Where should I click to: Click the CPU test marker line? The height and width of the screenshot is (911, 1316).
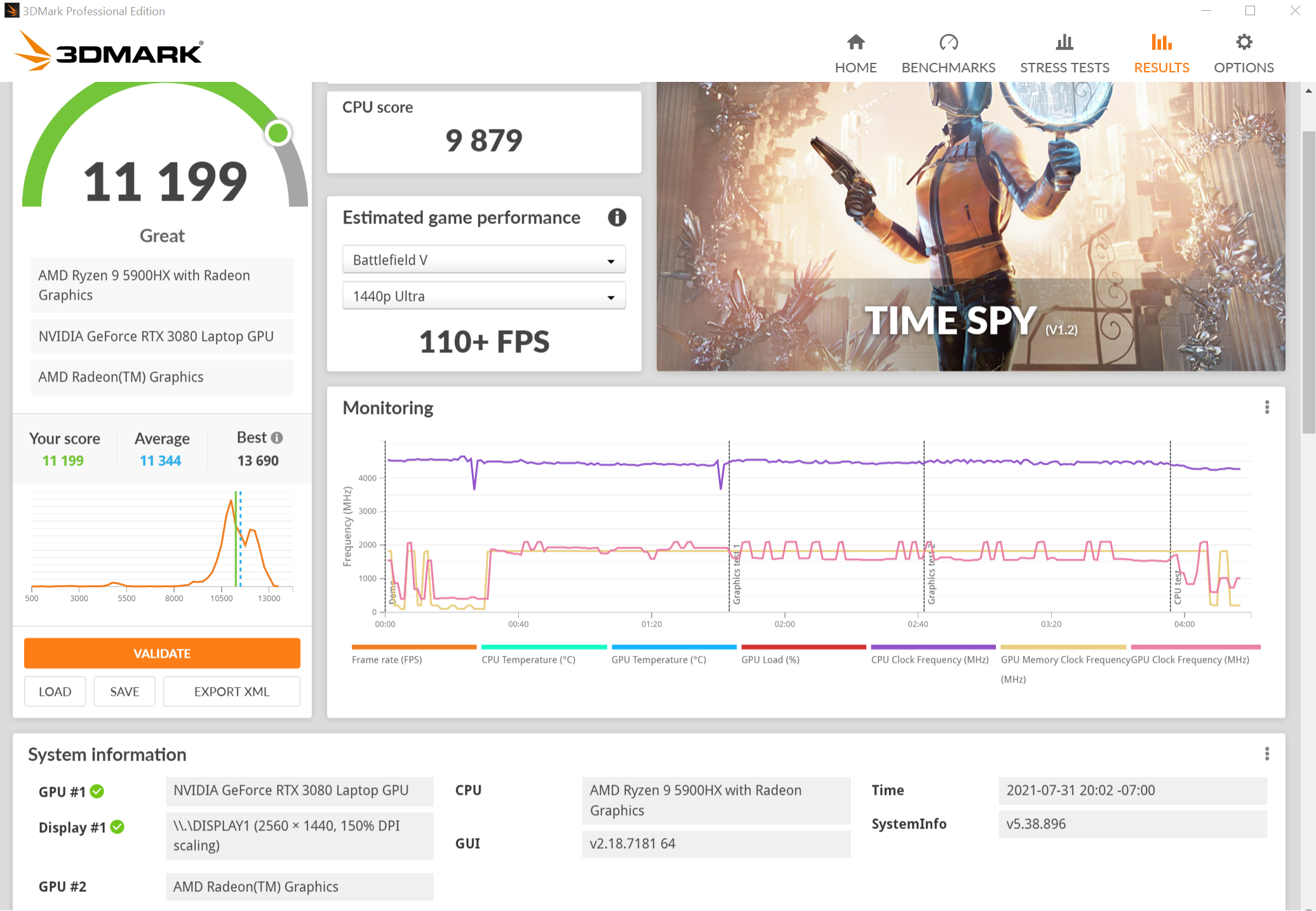pyautogui.click(x=1171, y=526)
